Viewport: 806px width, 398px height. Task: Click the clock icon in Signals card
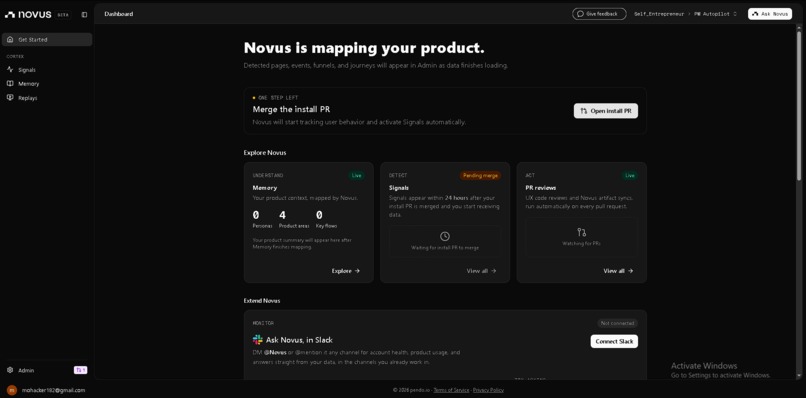[445, 236]
